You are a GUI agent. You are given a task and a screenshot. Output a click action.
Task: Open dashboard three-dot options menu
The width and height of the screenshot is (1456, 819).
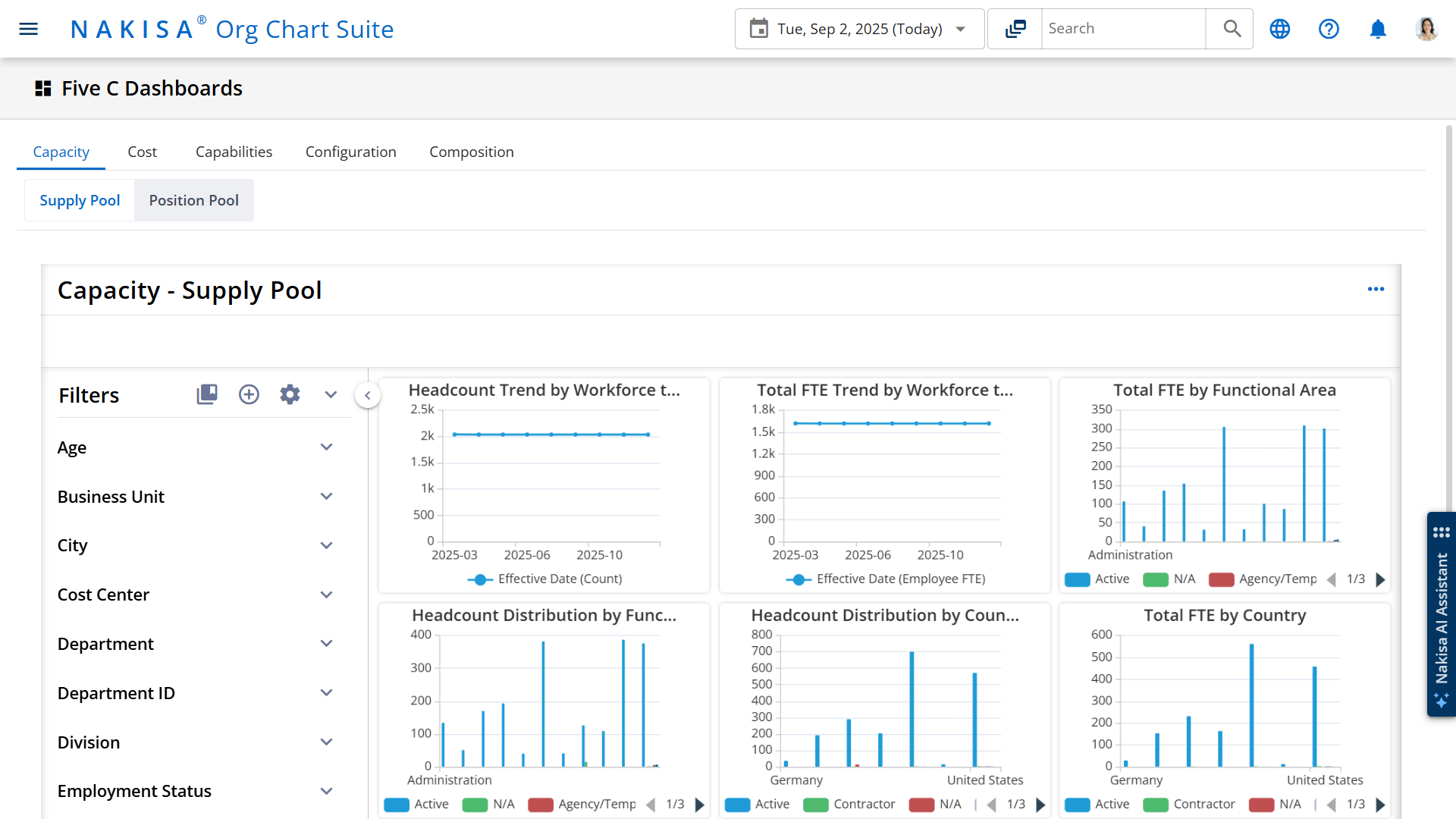coord(1376,290)
